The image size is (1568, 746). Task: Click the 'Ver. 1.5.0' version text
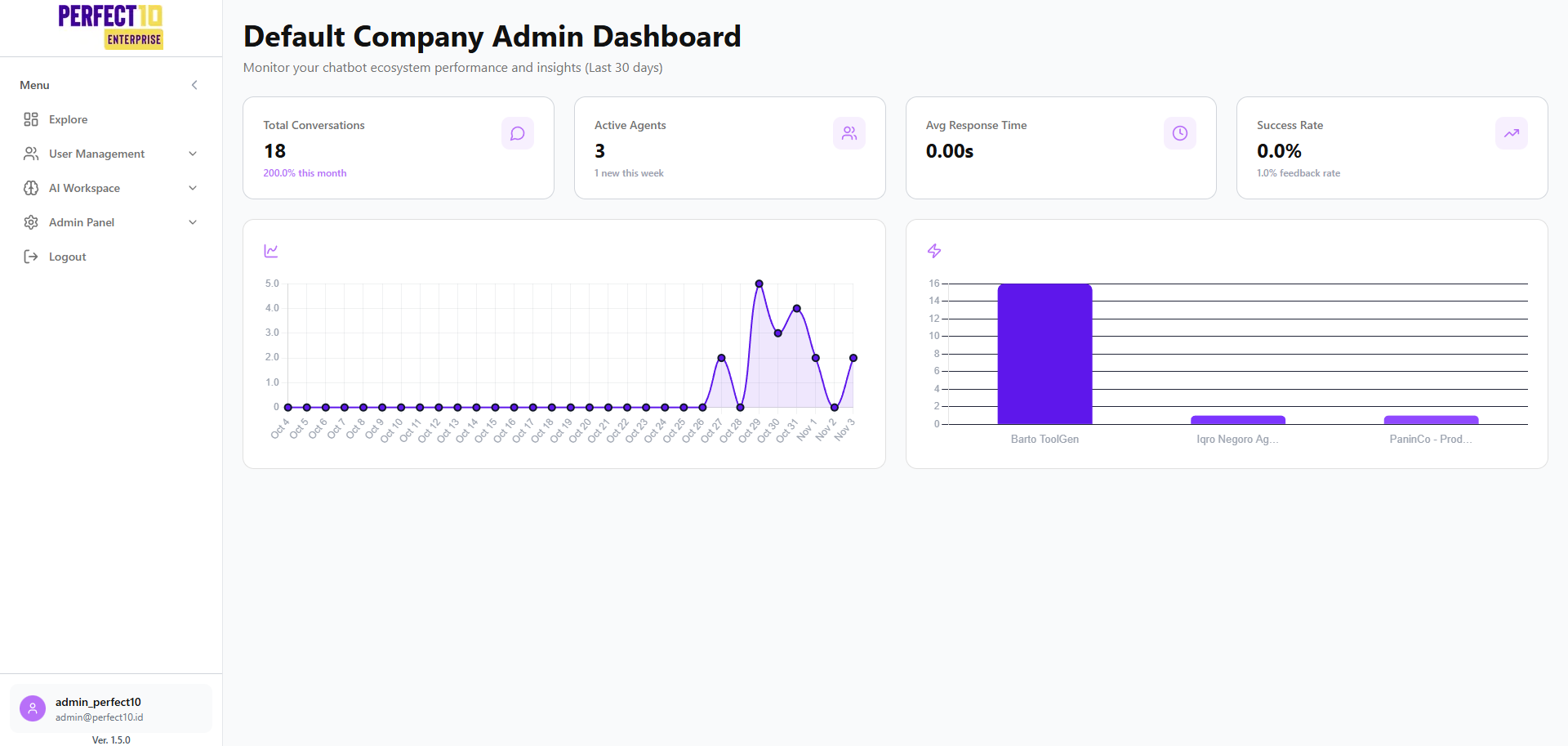[x=111, y=740]
